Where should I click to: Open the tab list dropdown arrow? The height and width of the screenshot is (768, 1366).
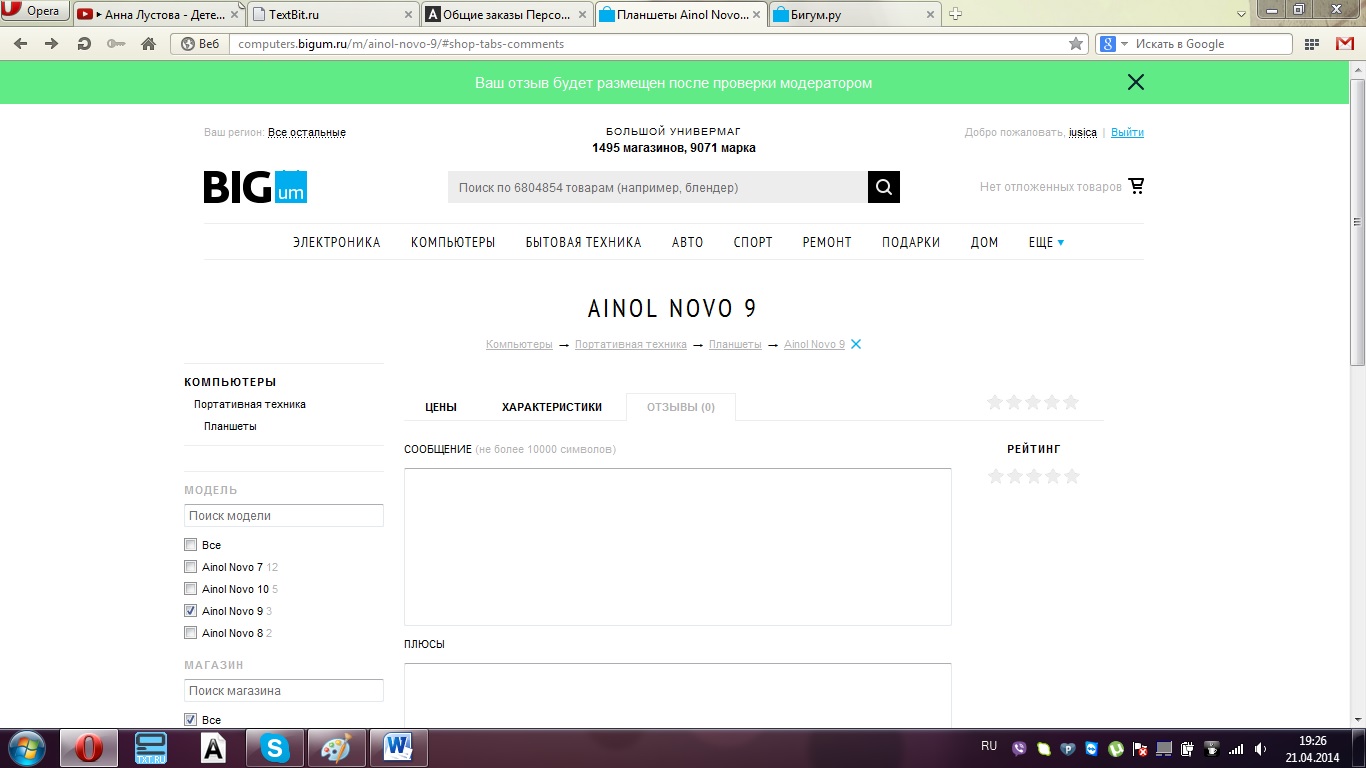pos(1241,14)
